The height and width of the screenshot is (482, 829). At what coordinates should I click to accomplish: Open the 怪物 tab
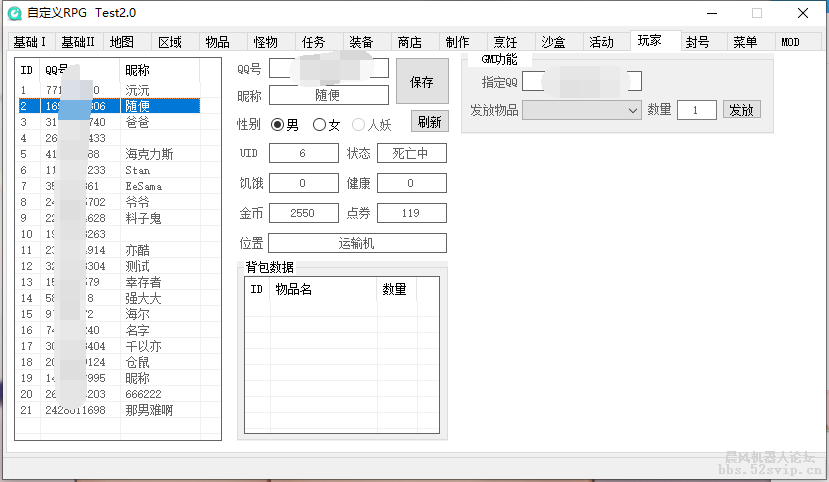[265, 42]
